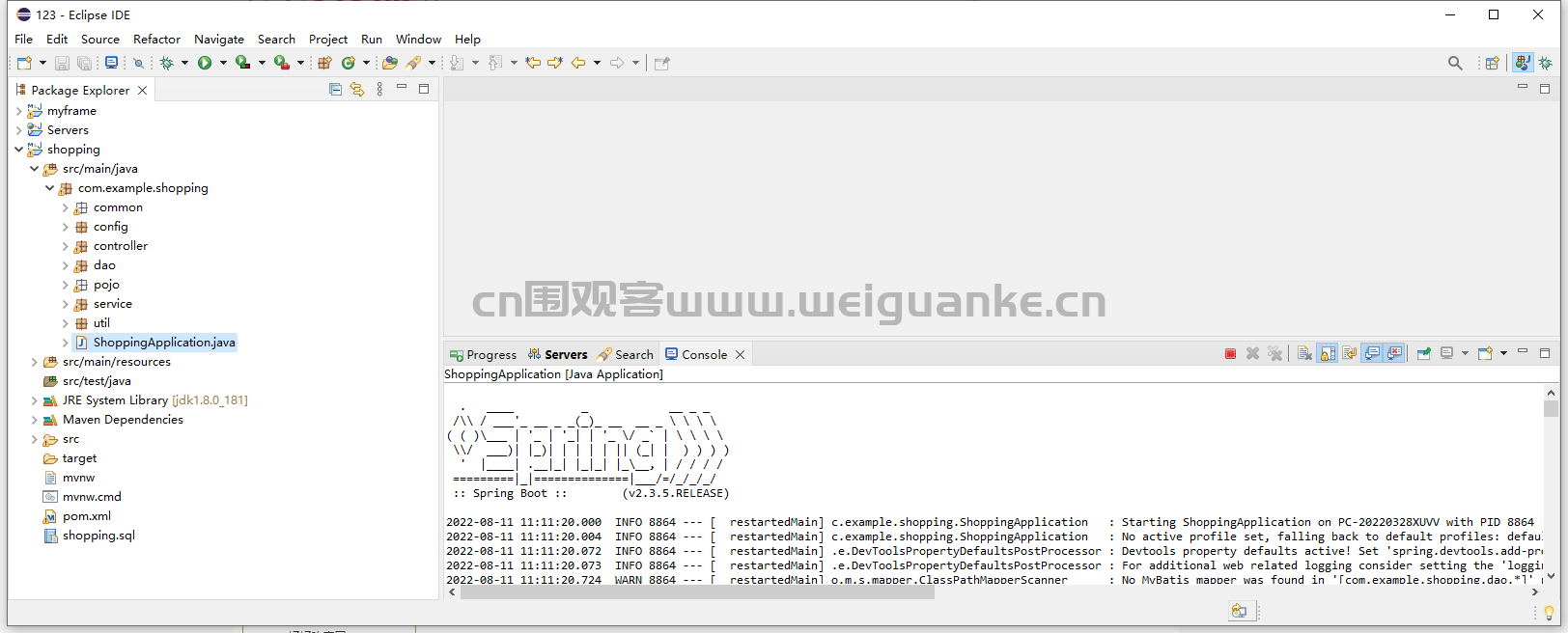Select the service package

(x=113, y=304)
